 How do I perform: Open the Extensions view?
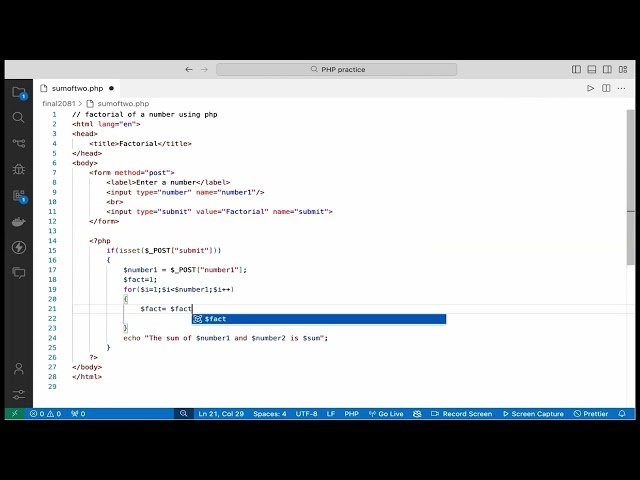click(18, 195)
